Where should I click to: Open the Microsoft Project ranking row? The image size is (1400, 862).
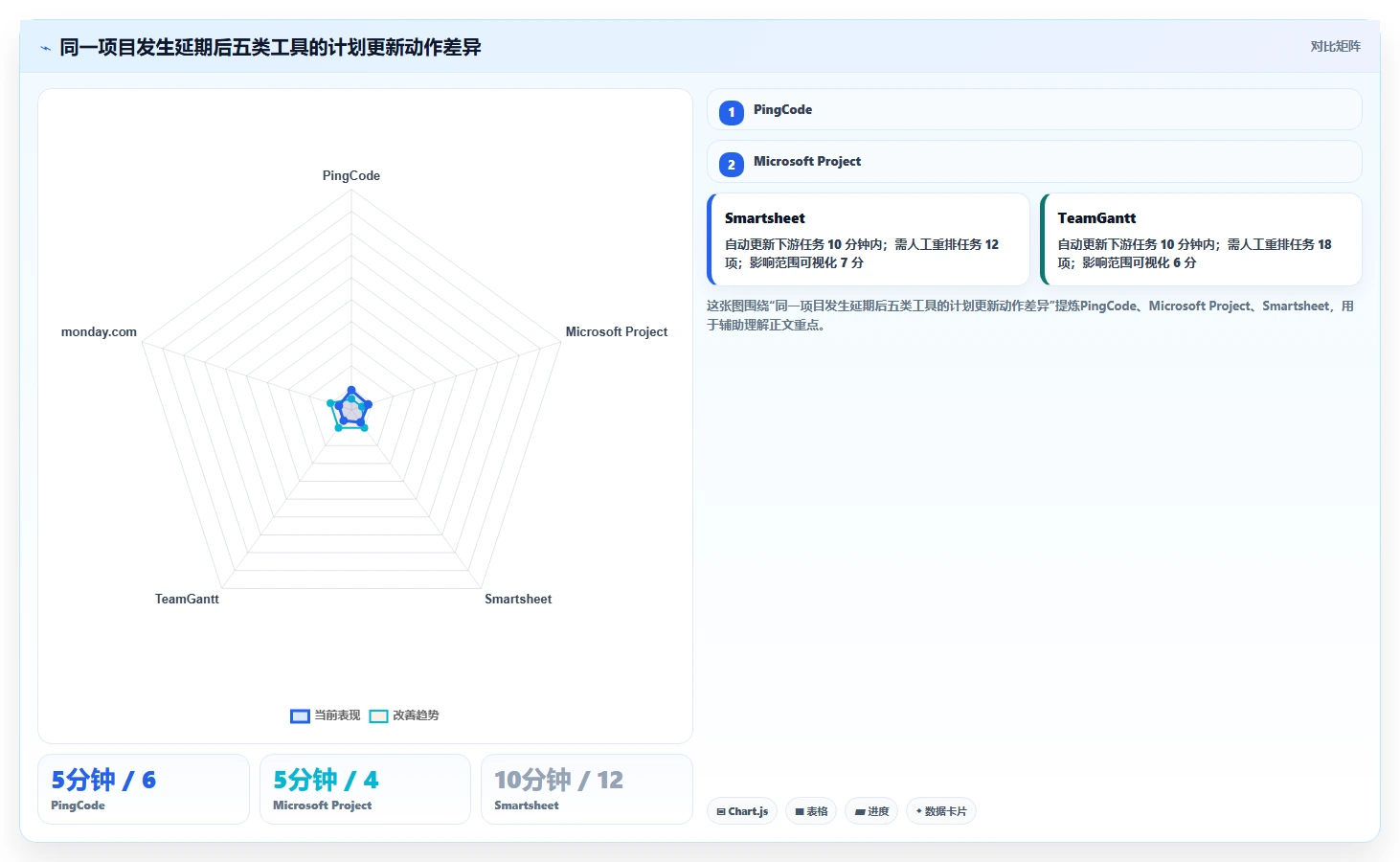pyautogui.click(x=1034, y=162)
